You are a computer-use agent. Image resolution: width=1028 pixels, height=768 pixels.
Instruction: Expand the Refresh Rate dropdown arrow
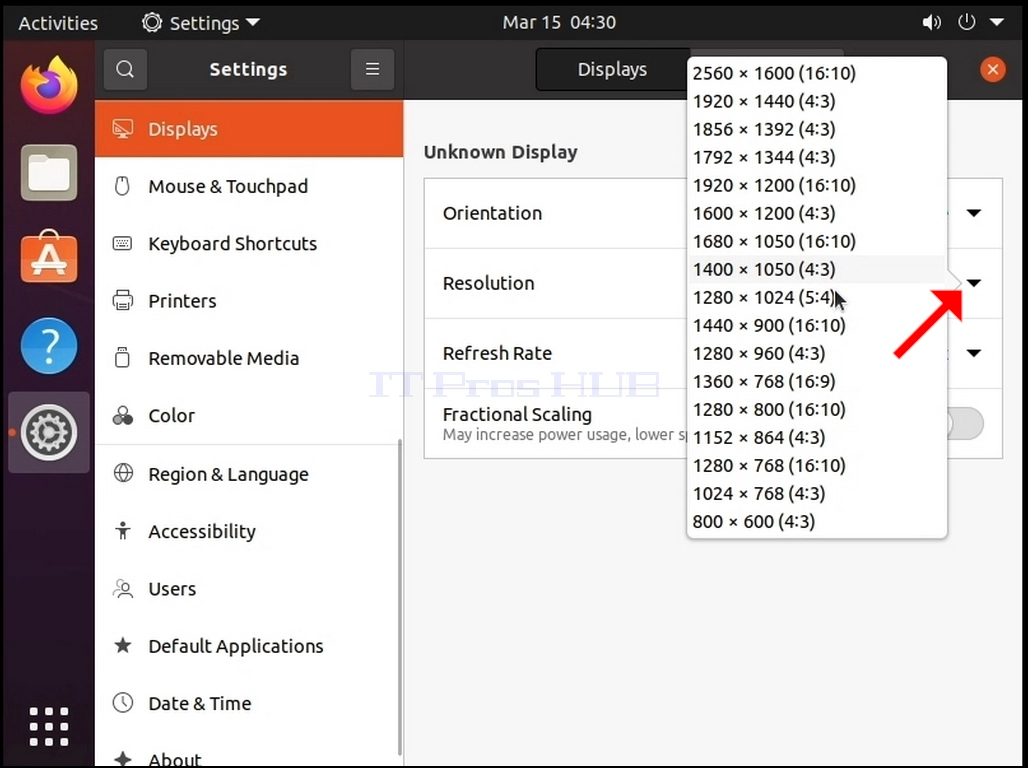click(x=974, y=354)
